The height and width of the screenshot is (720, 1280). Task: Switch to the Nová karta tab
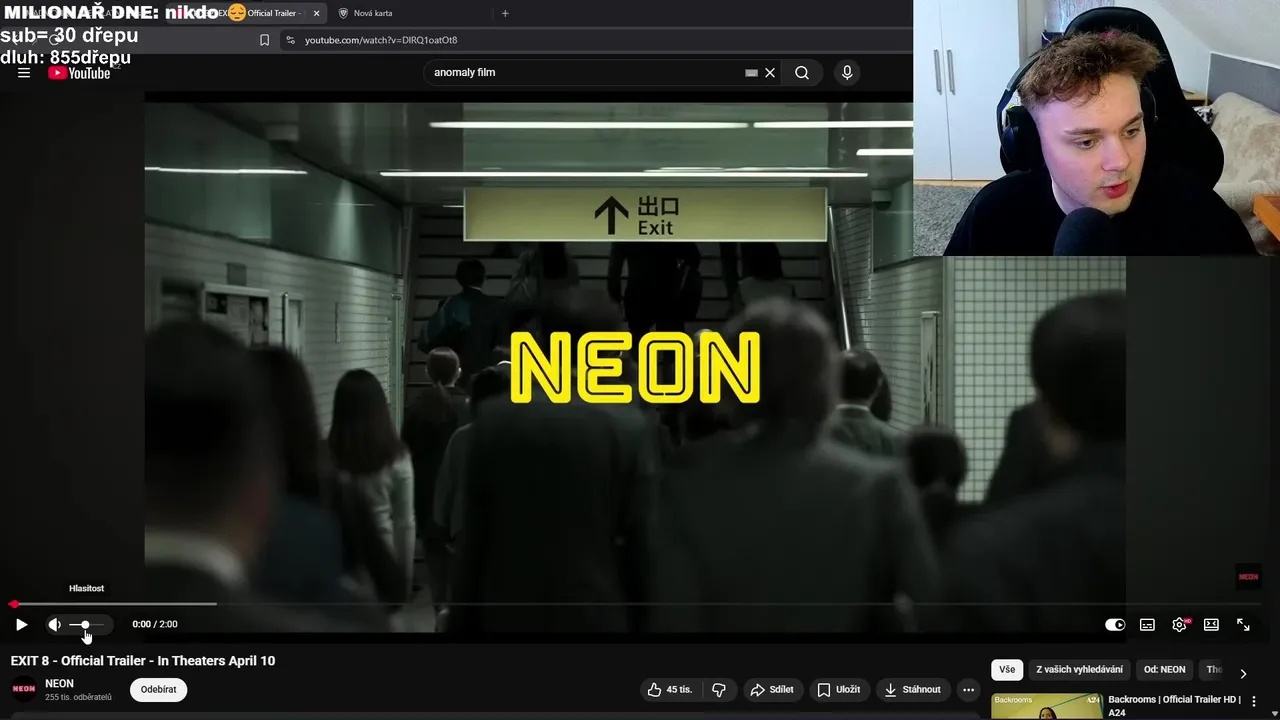click(x=372, y=13)
